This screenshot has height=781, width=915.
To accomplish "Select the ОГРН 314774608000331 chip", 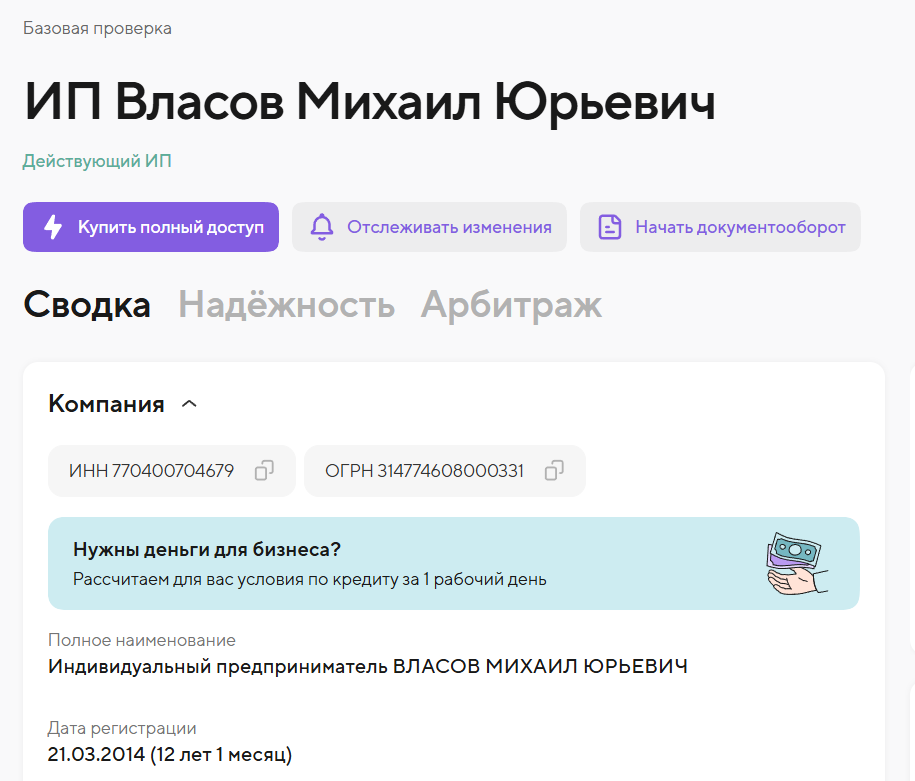I will coord(445,471).
